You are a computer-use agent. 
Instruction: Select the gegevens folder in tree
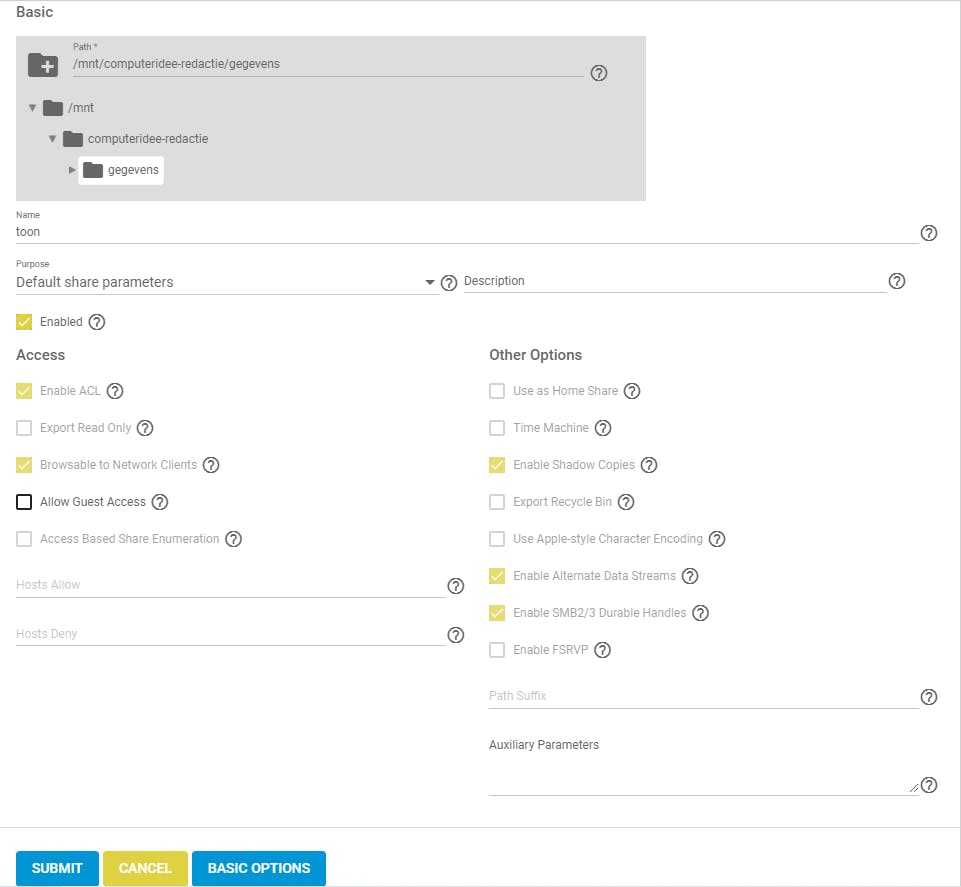tap(133, 170)
